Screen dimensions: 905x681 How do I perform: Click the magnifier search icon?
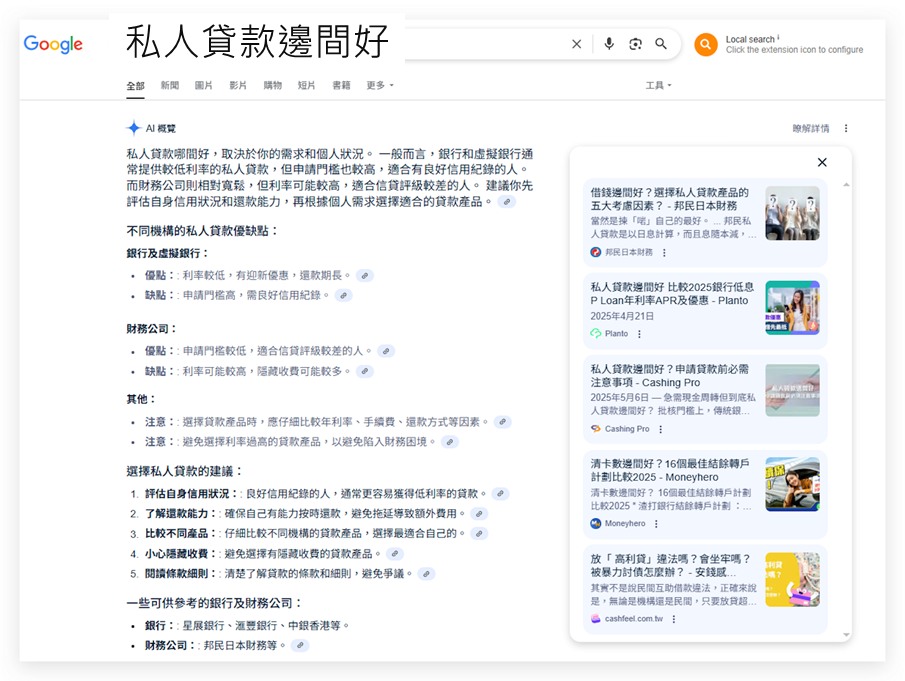[661, 44]
